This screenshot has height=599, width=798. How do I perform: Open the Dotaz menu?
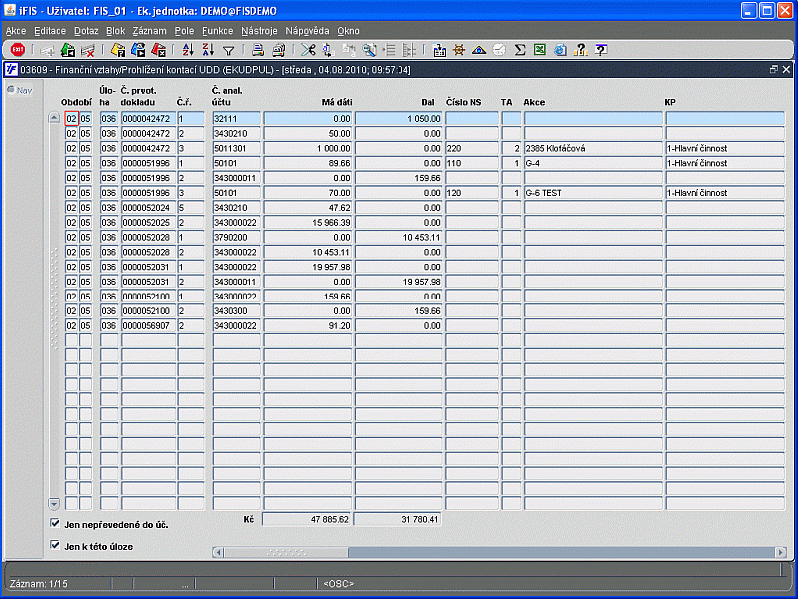(x=86, y=31)
